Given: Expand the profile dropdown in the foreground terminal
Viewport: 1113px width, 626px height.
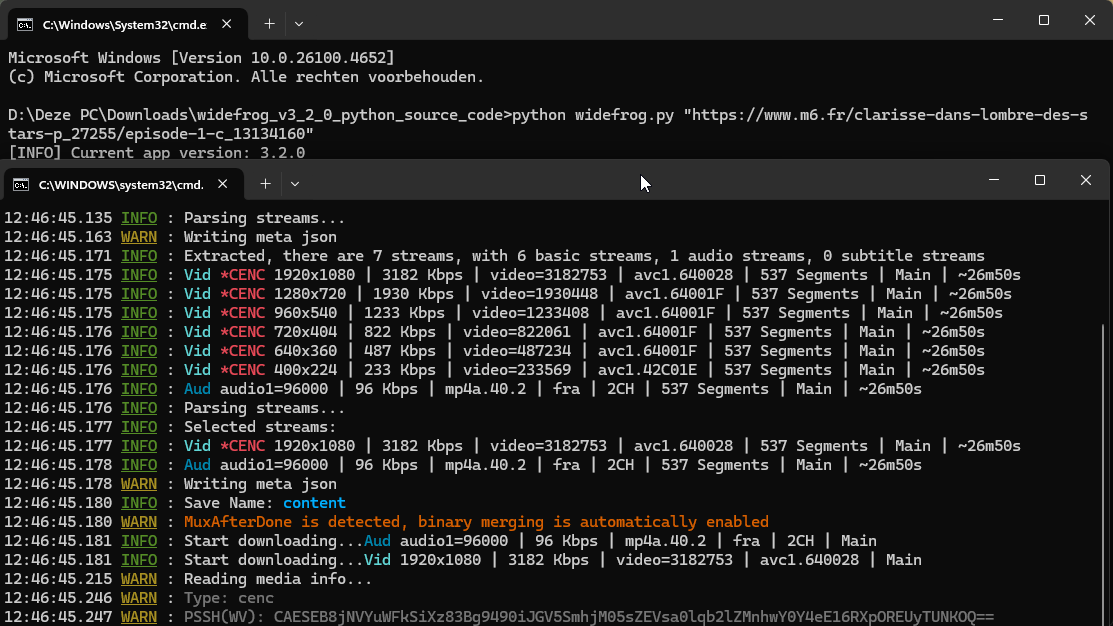Looking at the screenshot, I should tap(295, 184).
